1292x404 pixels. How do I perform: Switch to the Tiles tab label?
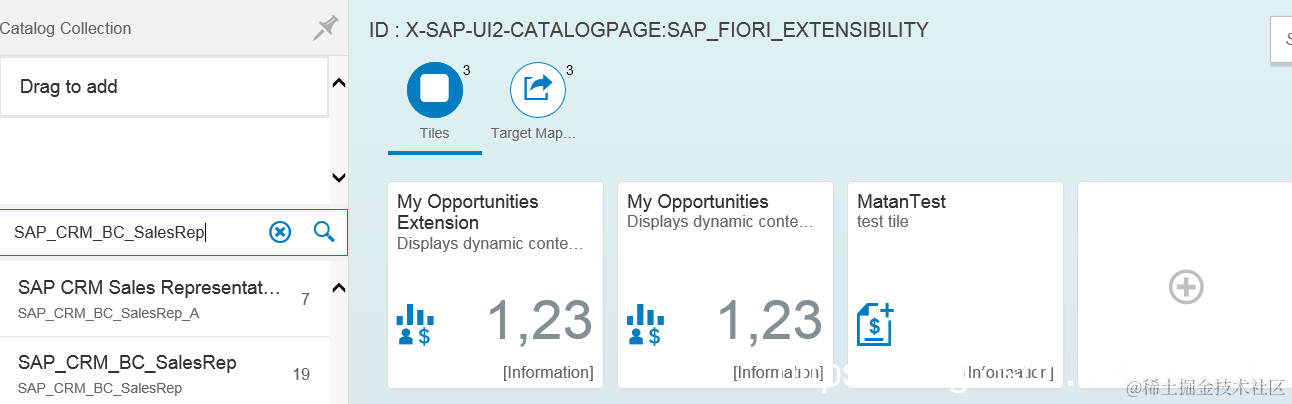click(x=435, y=133)
